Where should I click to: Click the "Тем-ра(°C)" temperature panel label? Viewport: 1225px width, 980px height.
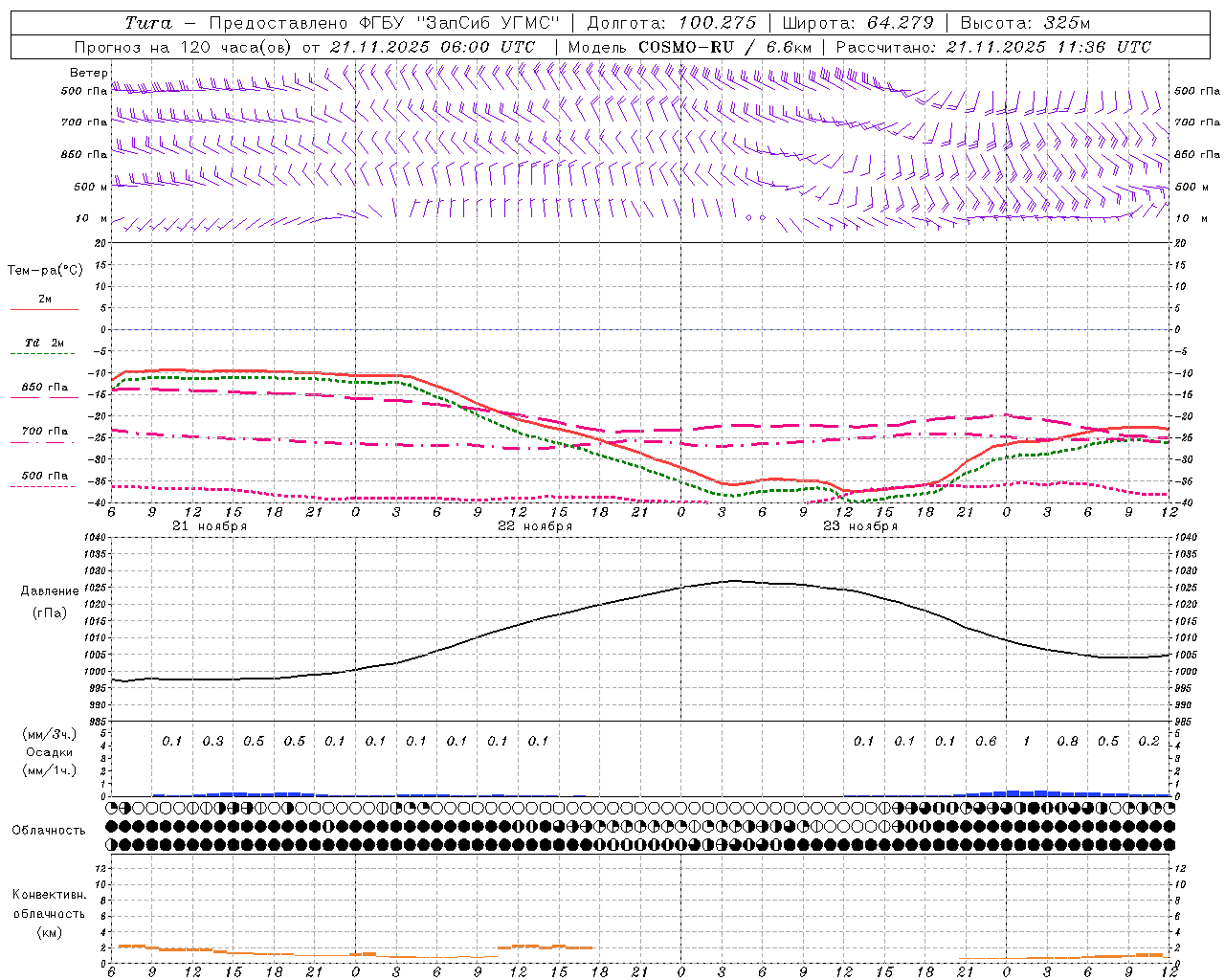click(45, 271)
